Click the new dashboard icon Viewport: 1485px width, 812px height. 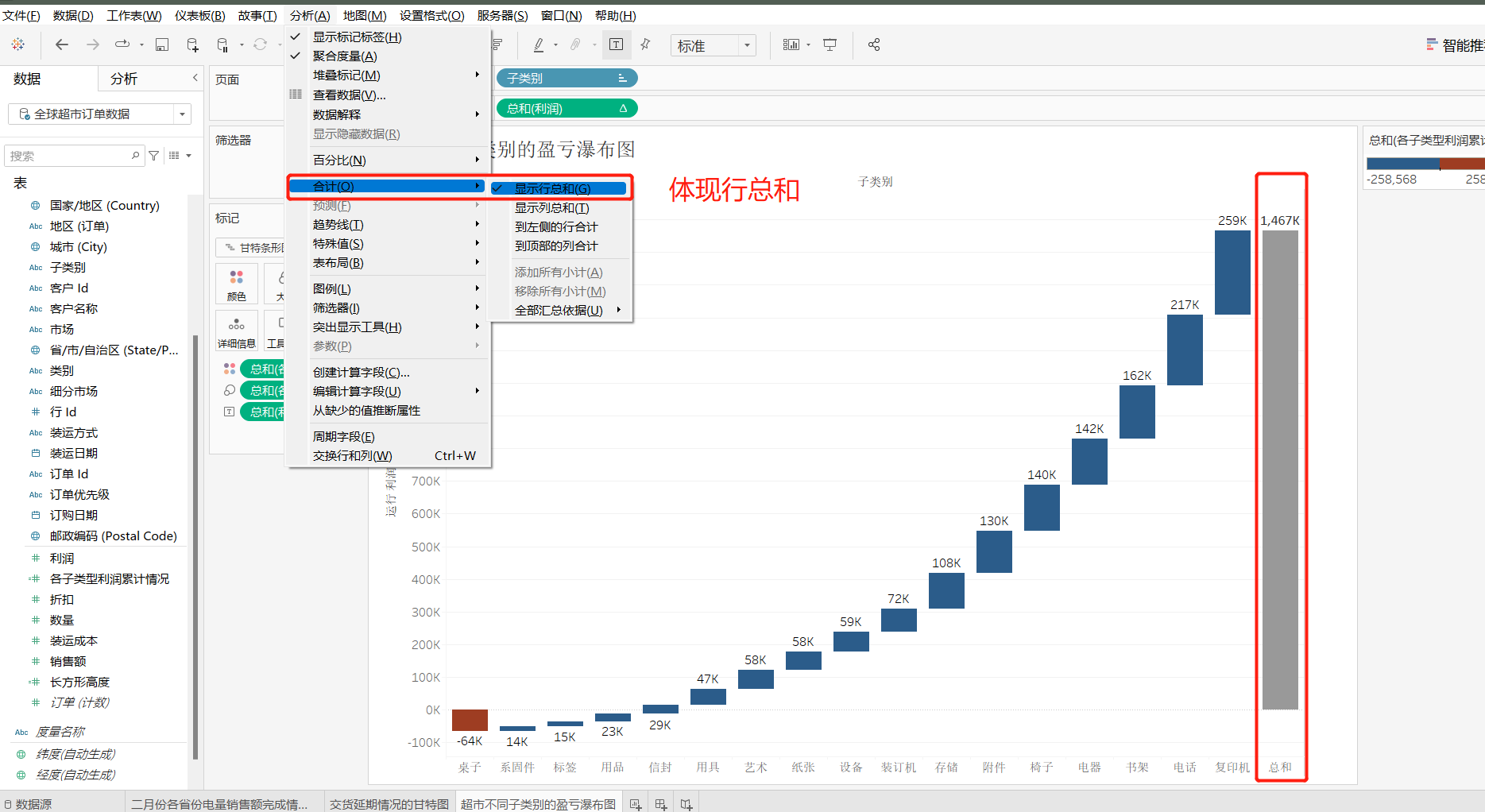tap(661, 804)
